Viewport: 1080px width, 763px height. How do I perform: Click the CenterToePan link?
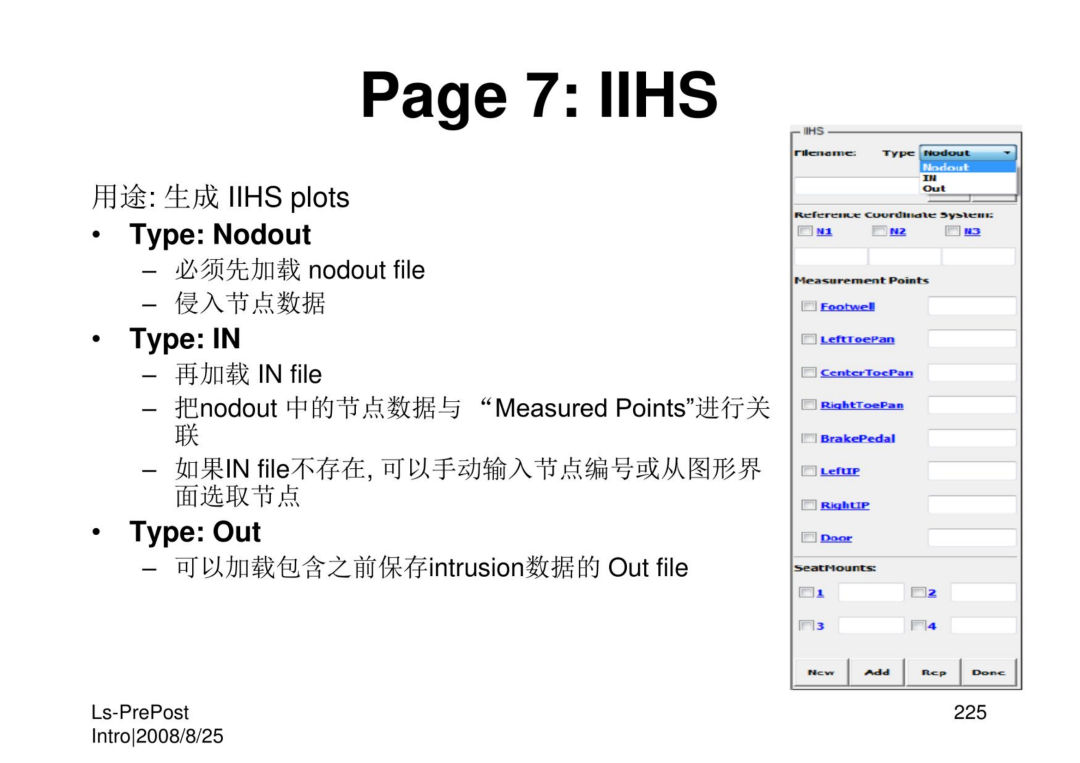pyautogui.click(x=866, y=373)
